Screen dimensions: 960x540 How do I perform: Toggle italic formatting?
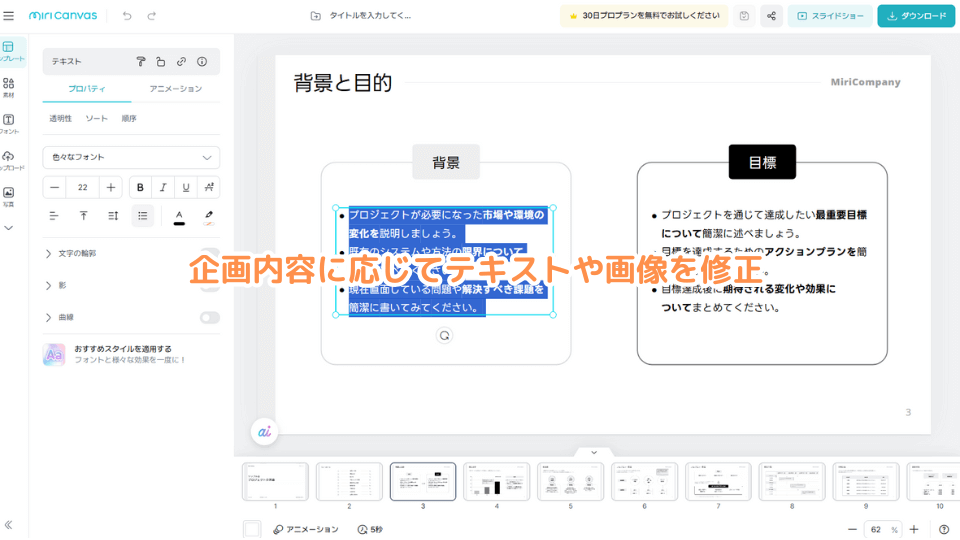163,187
